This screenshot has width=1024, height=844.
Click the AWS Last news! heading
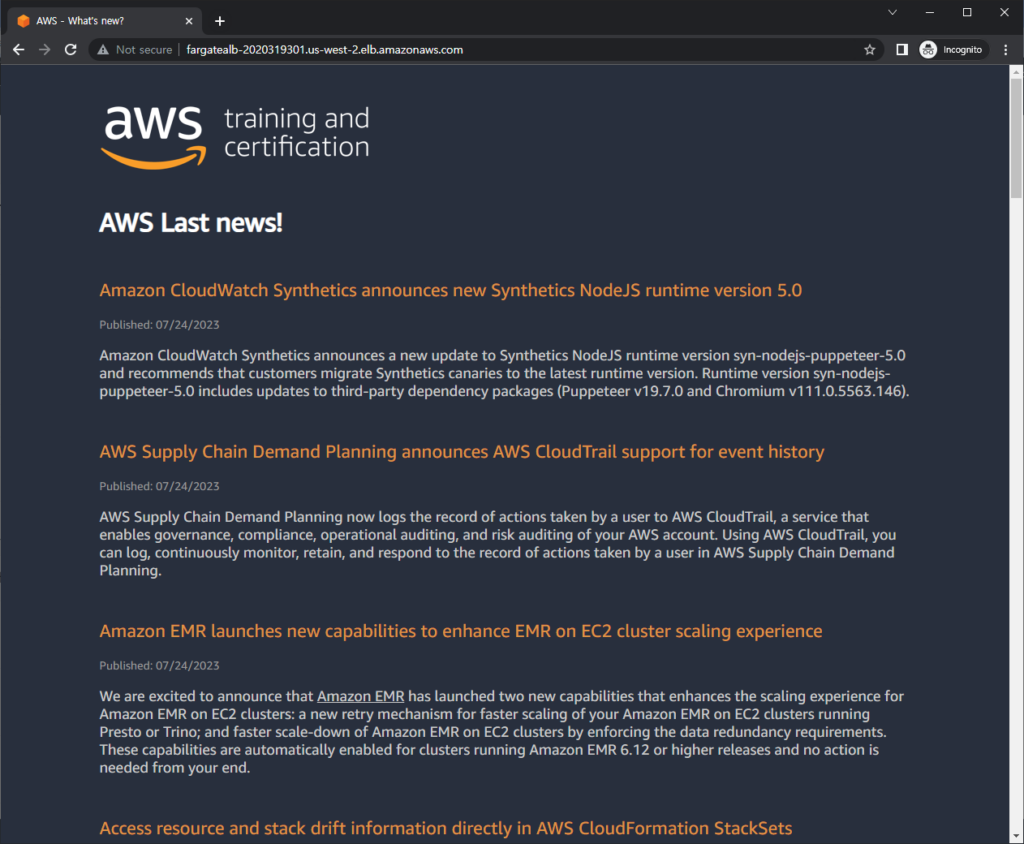pyautogui.click(x=191, y=223)
